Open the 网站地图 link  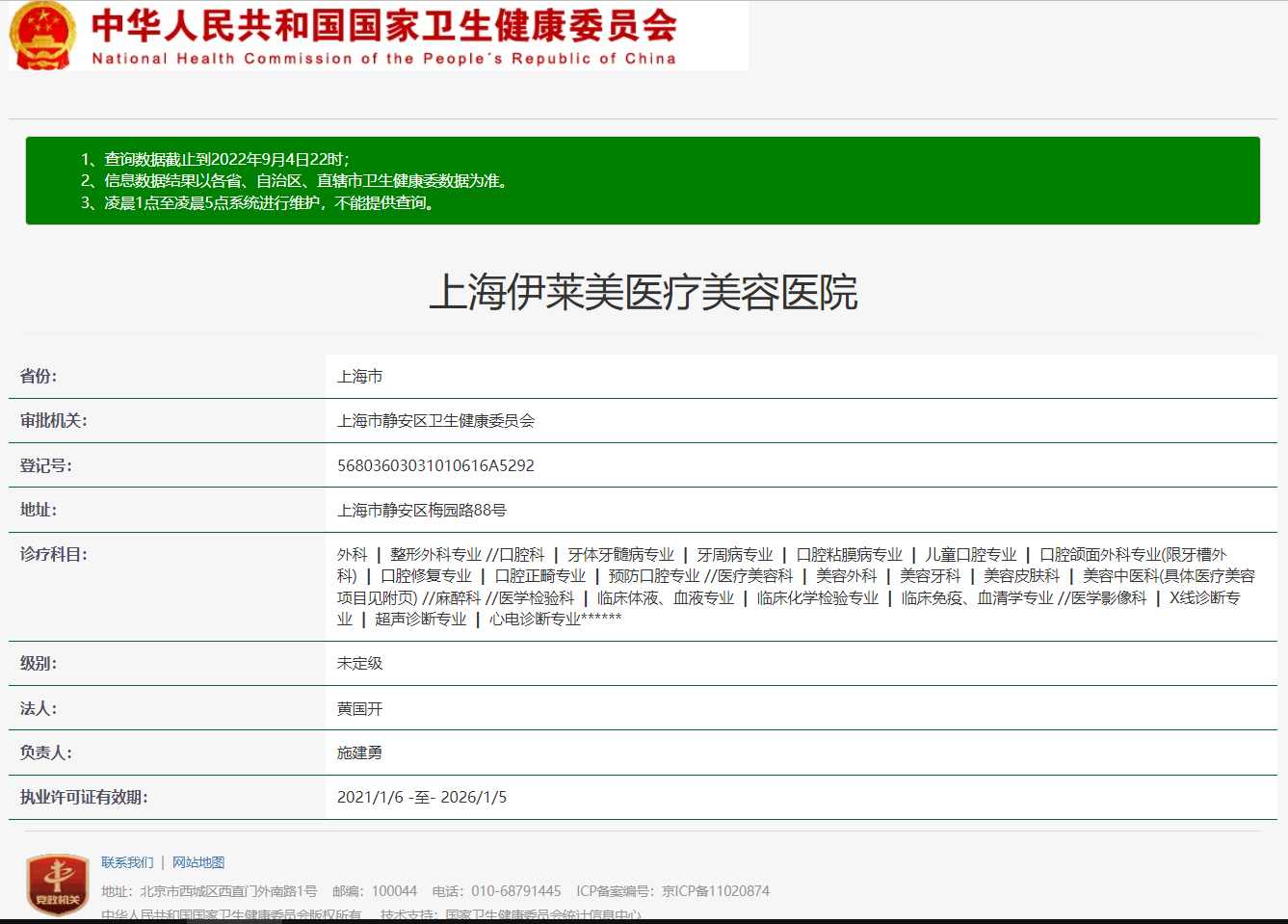coord(198,862)
